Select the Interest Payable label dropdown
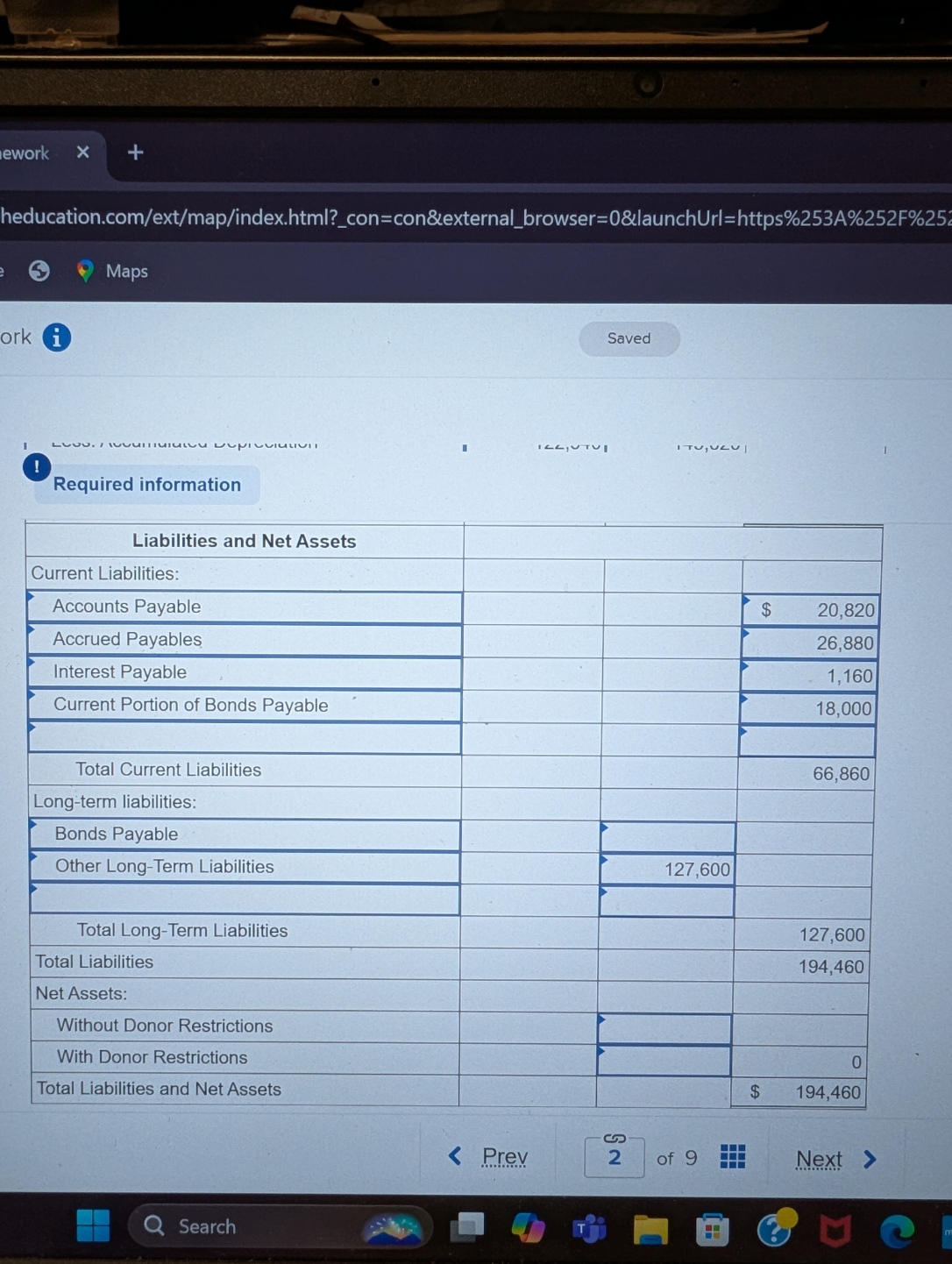 tap(245, 672)
